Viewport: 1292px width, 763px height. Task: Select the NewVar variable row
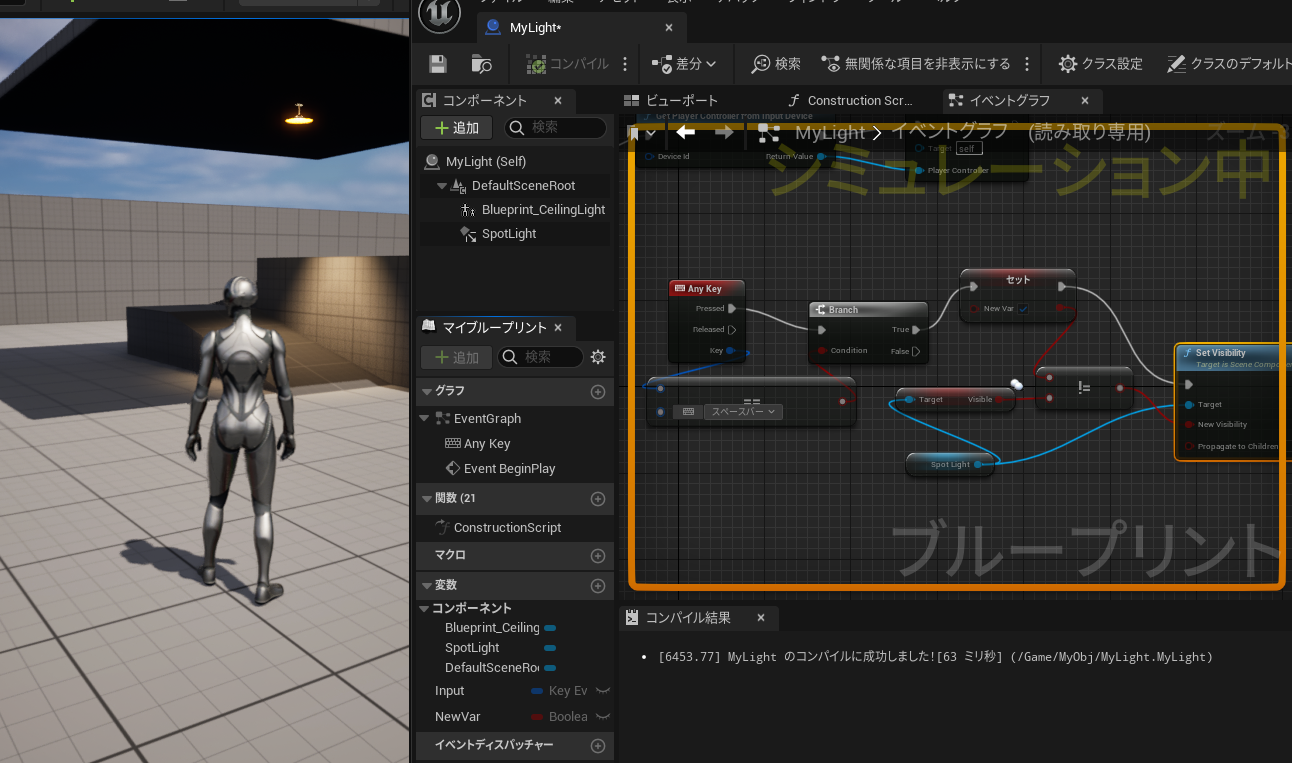pos(514,717)
